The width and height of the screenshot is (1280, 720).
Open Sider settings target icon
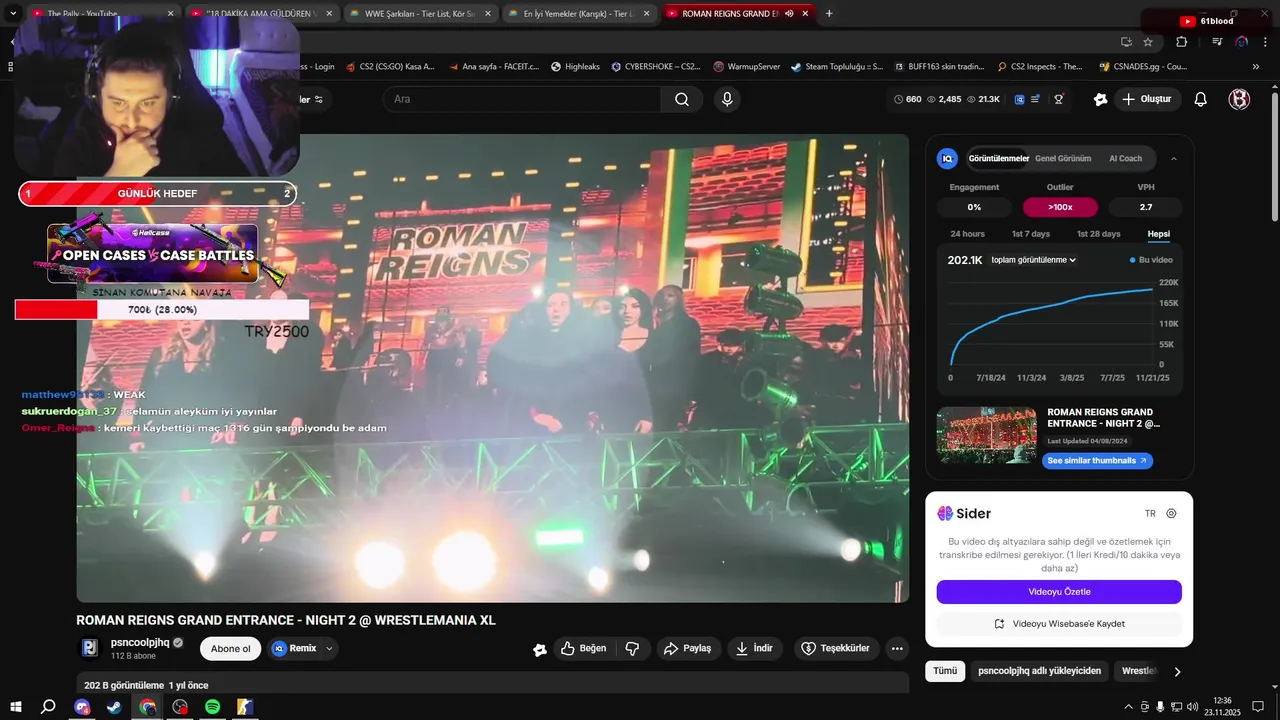[1171, 513]
